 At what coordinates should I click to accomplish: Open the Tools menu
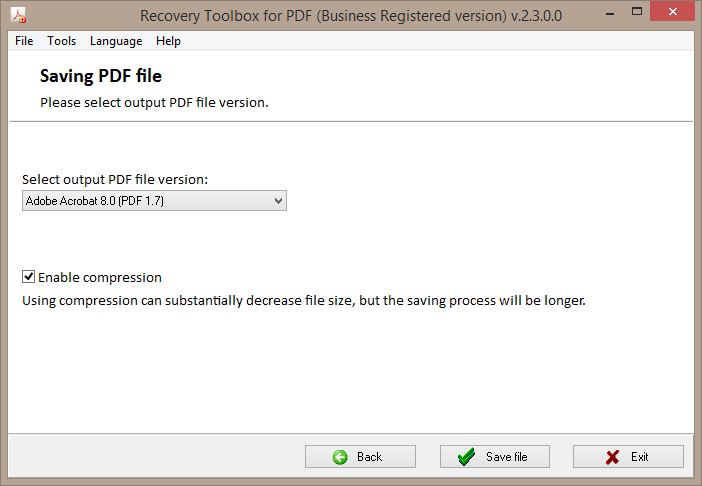click(62, 41)
